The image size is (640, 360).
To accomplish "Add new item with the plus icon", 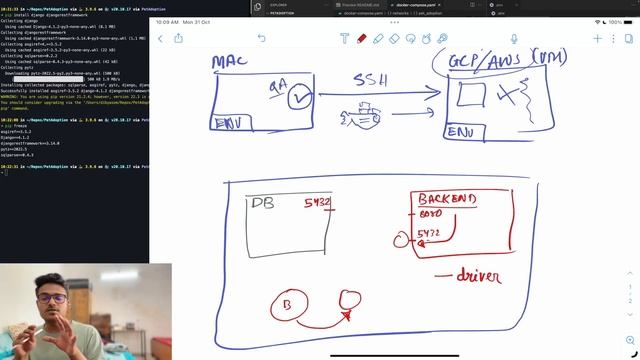I will pos(598,39).
